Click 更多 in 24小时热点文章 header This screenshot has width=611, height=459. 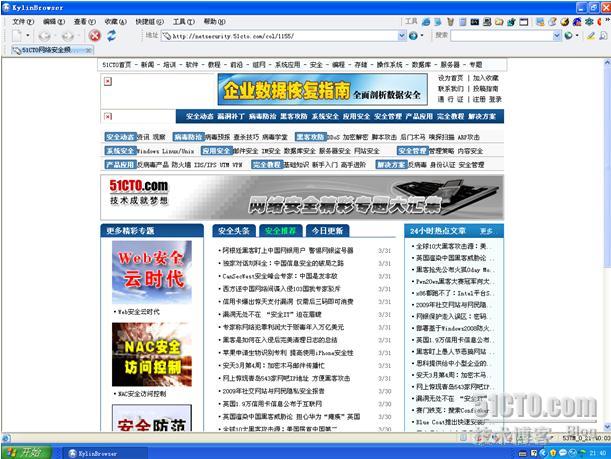pyautogui.click(x=486, y=231)
